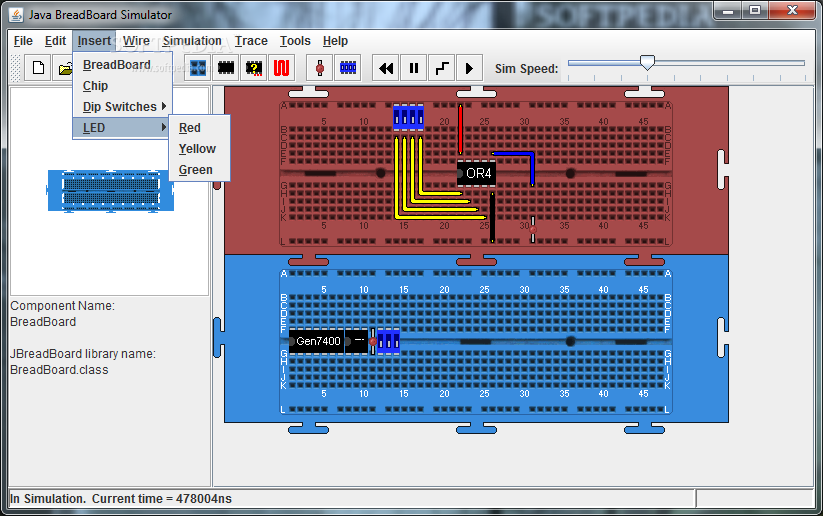The height and width of the screenshot is (516, 823).
Task: Play the simulation
Action: 469,68
